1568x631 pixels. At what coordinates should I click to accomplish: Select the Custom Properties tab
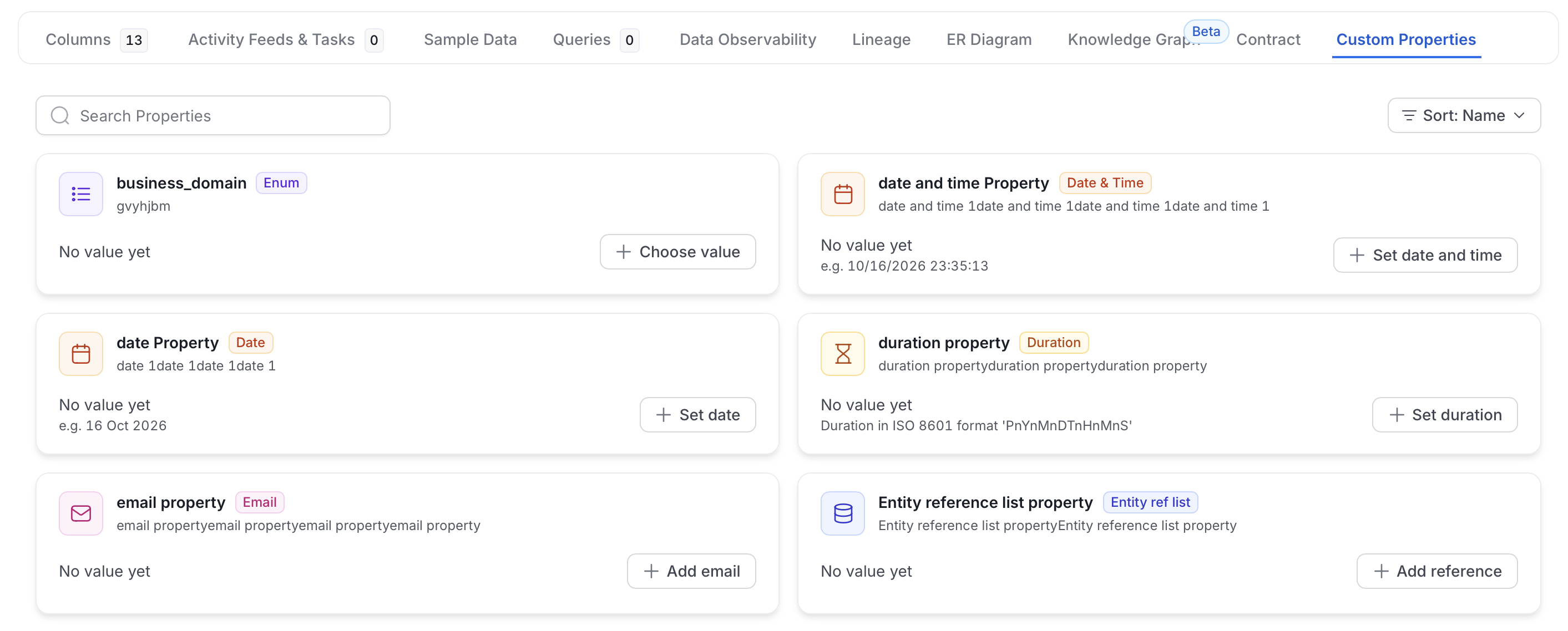pos(1405,39)
